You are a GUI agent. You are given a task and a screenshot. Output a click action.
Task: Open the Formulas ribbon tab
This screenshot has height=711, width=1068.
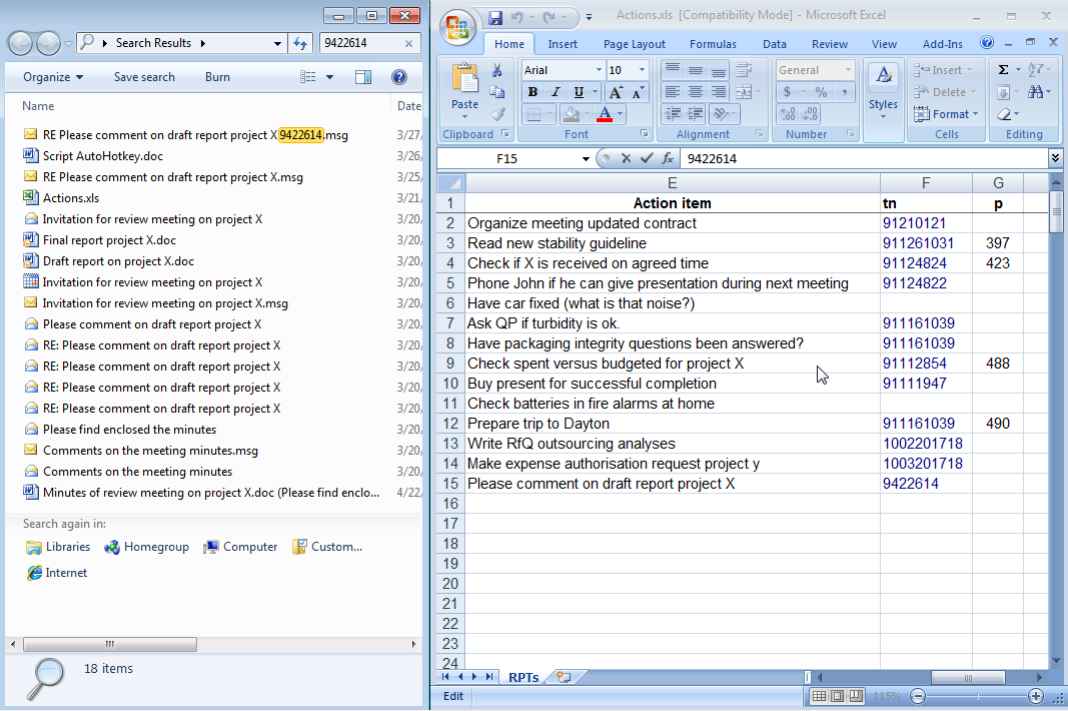point(712,44)
